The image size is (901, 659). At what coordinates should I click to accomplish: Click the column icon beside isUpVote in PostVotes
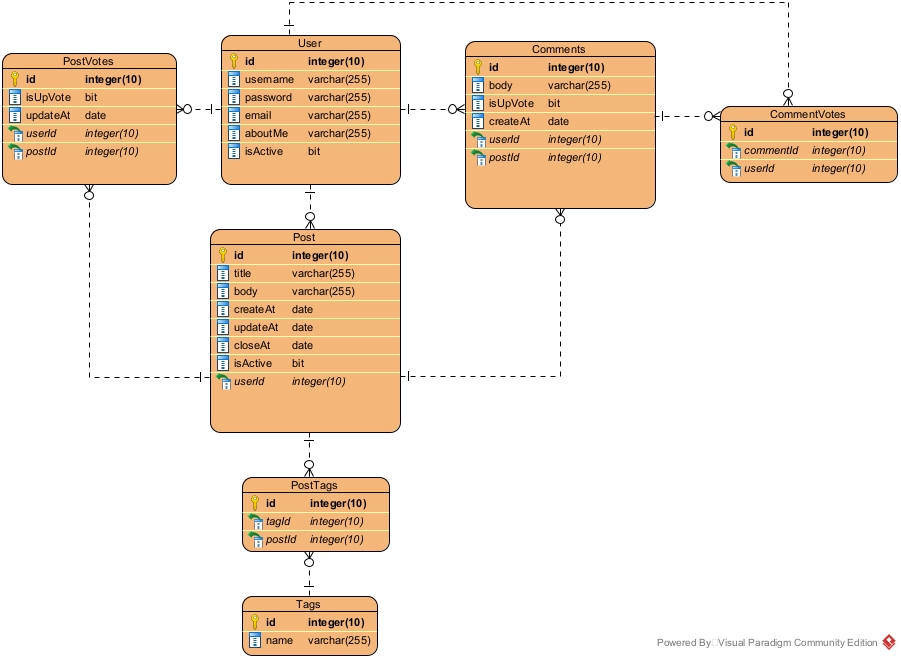tap(16, 97)
